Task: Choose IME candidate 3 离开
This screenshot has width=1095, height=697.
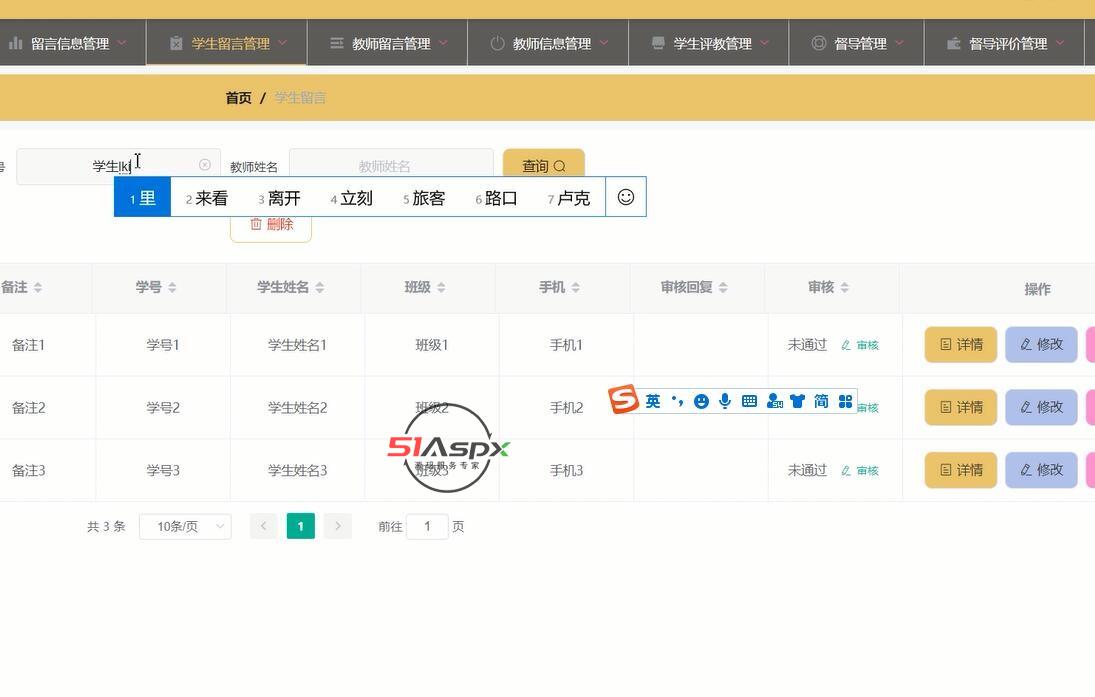Action: pos(279,198)
